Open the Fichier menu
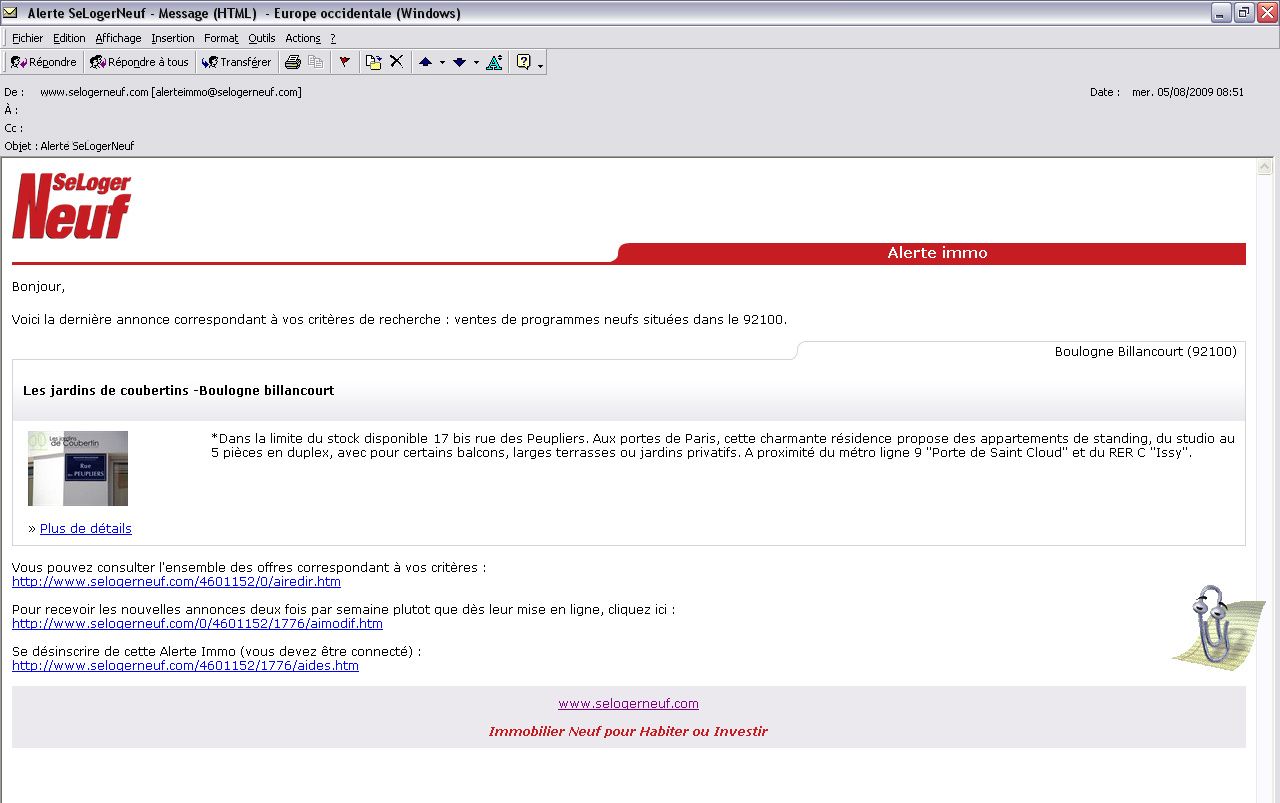 [28, 38]
